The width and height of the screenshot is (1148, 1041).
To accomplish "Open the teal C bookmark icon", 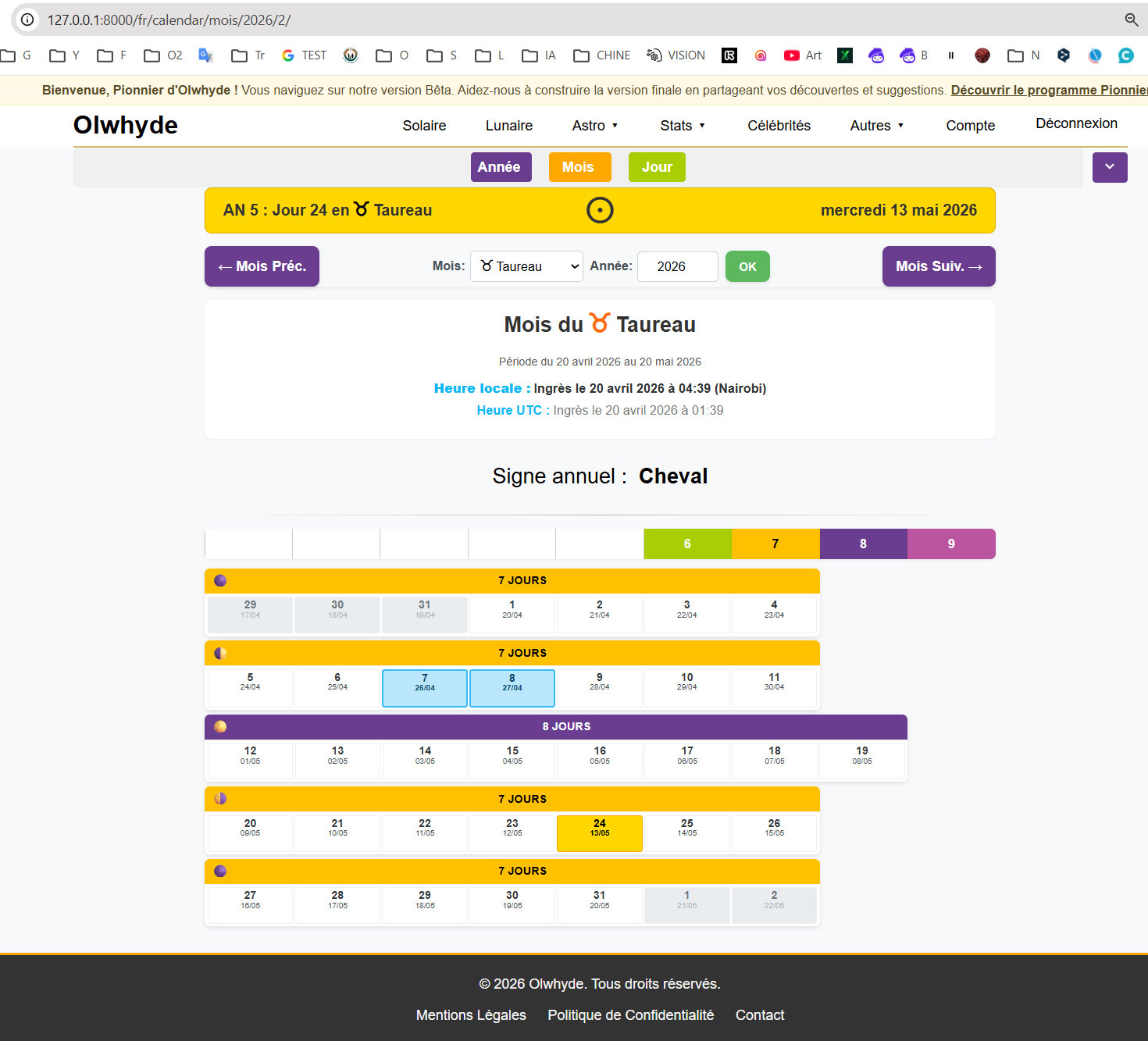I will click(x=1125, y=55).
